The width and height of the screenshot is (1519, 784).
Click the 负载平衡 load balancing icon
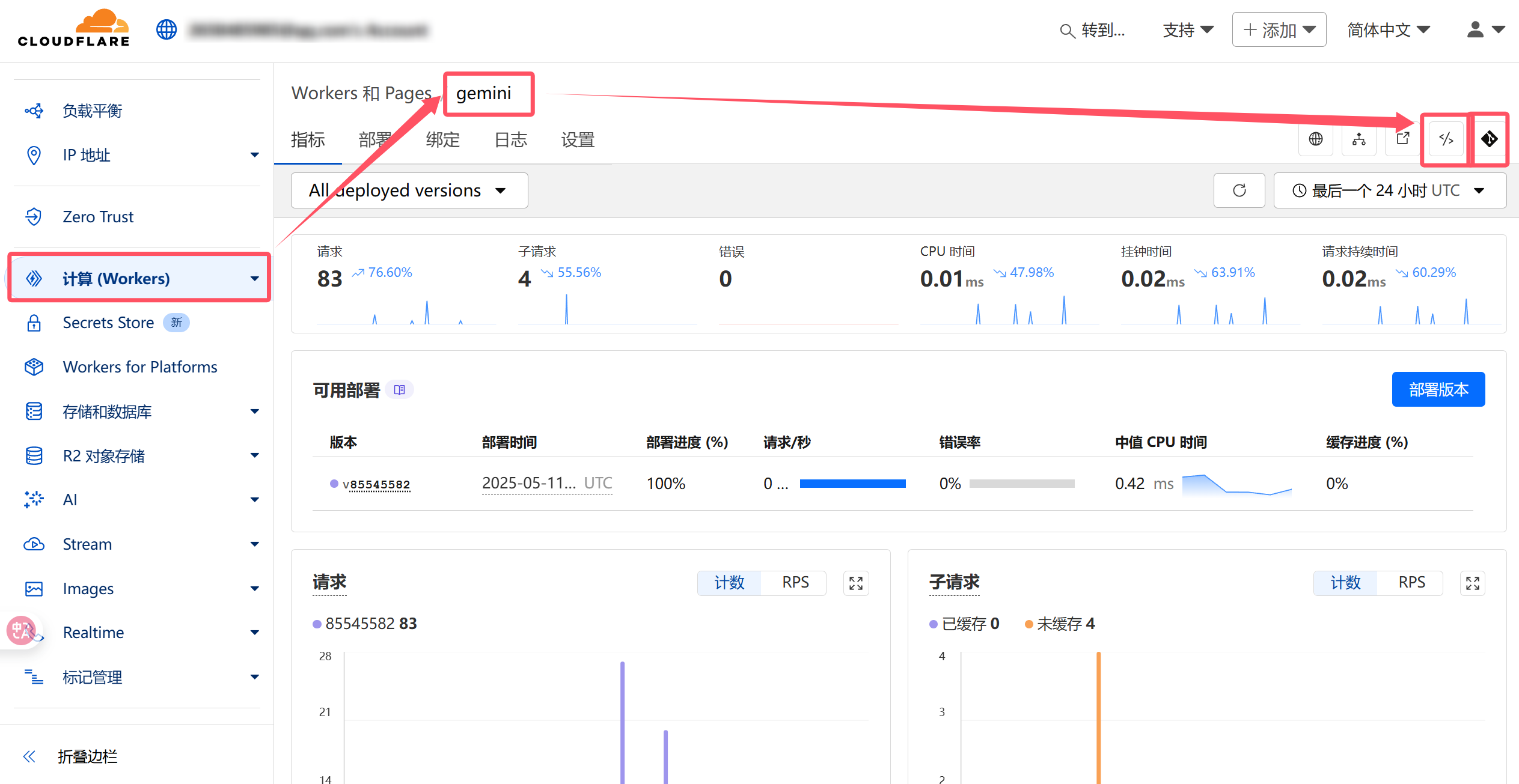(x=34, y=111)
